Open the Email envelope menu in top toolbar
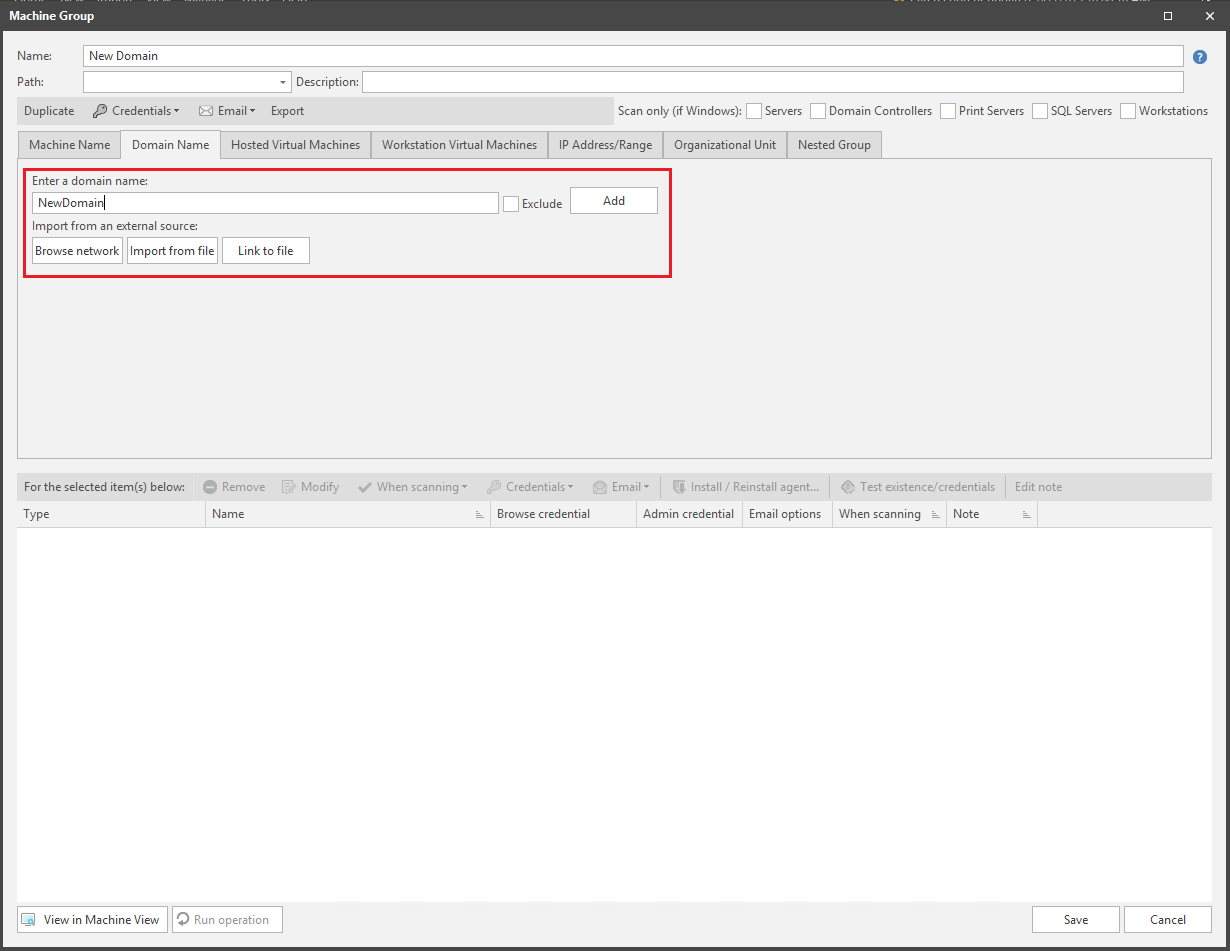1230x951 pixels. (227, 111)
